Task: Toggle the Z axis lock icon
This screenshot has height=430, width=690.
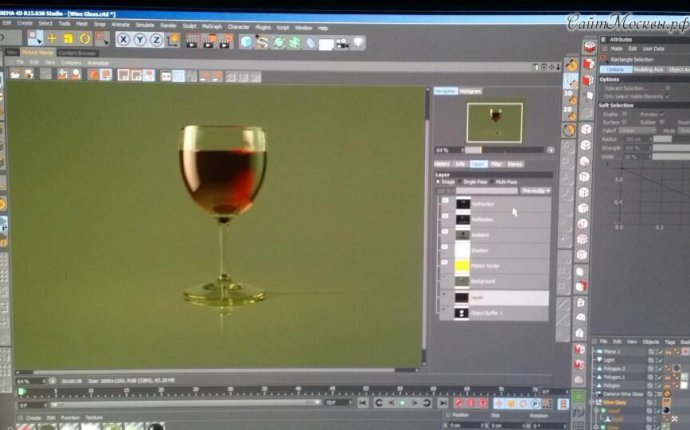Action: [x=156, y=40]
